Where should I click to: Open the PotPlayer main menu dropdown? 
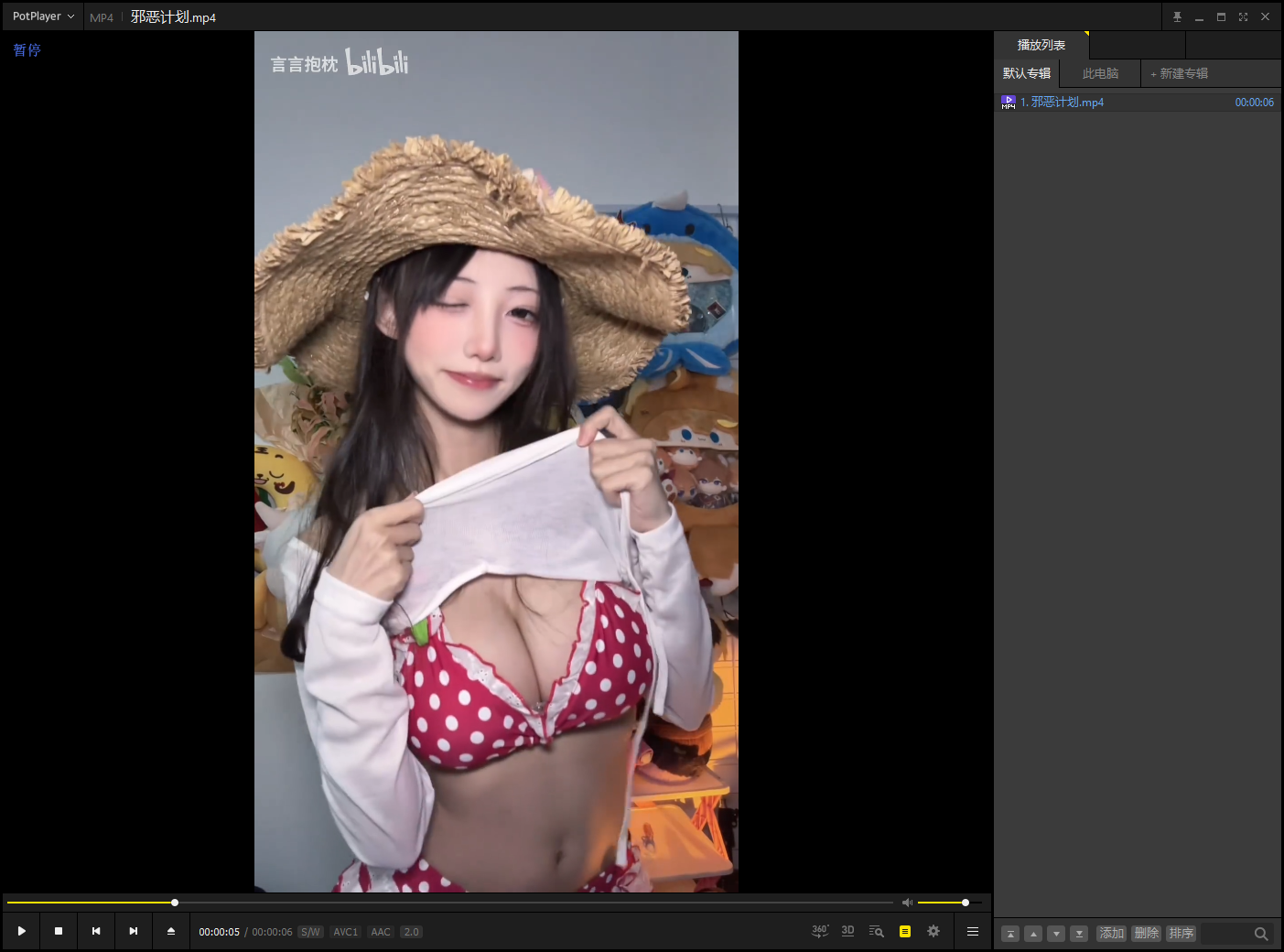41,16
